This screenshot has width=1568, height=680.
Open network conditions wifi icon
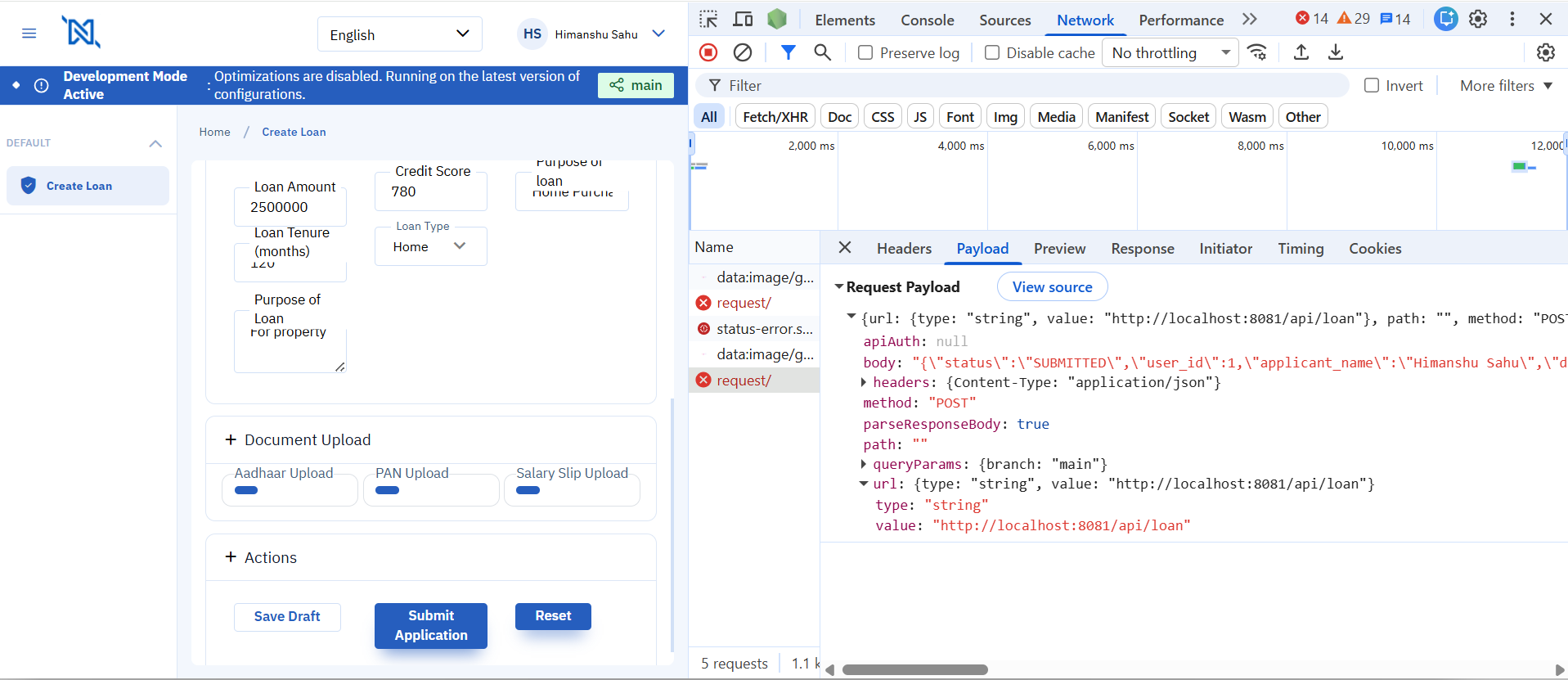point(1257,53)
